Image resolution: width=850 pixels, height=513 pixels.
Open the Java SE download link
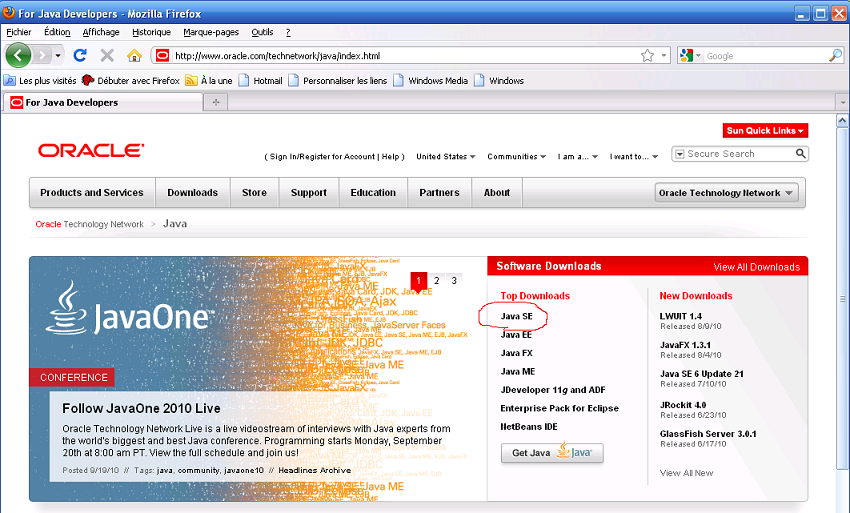coord(517,316)
